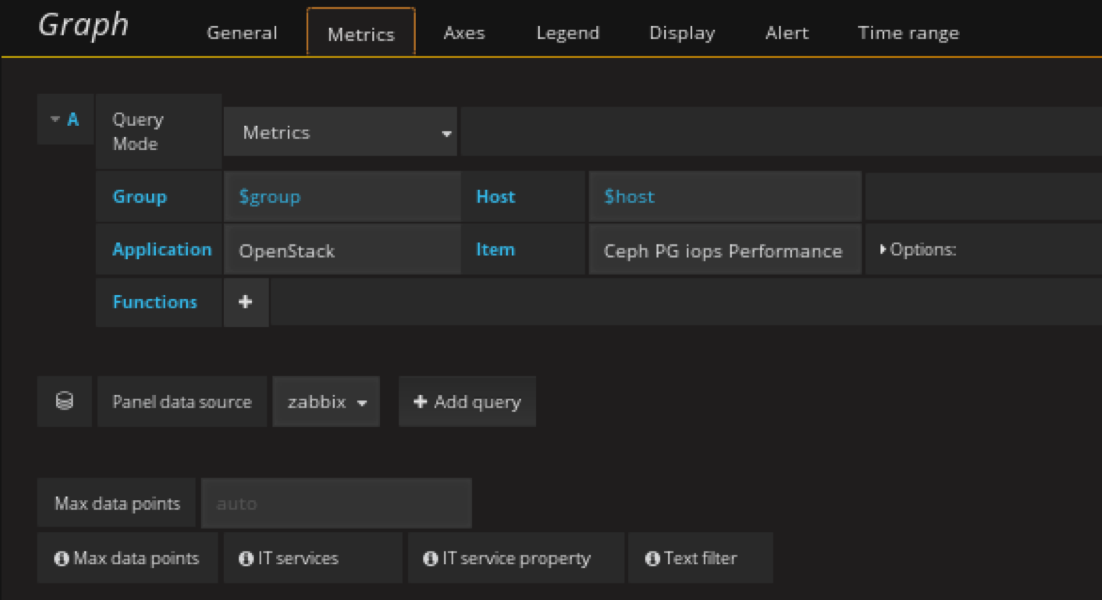Open the Query Mode Metrics dropdown
Image resolution: width=1102 pixels, height=600 pixels.
[340, 133]
